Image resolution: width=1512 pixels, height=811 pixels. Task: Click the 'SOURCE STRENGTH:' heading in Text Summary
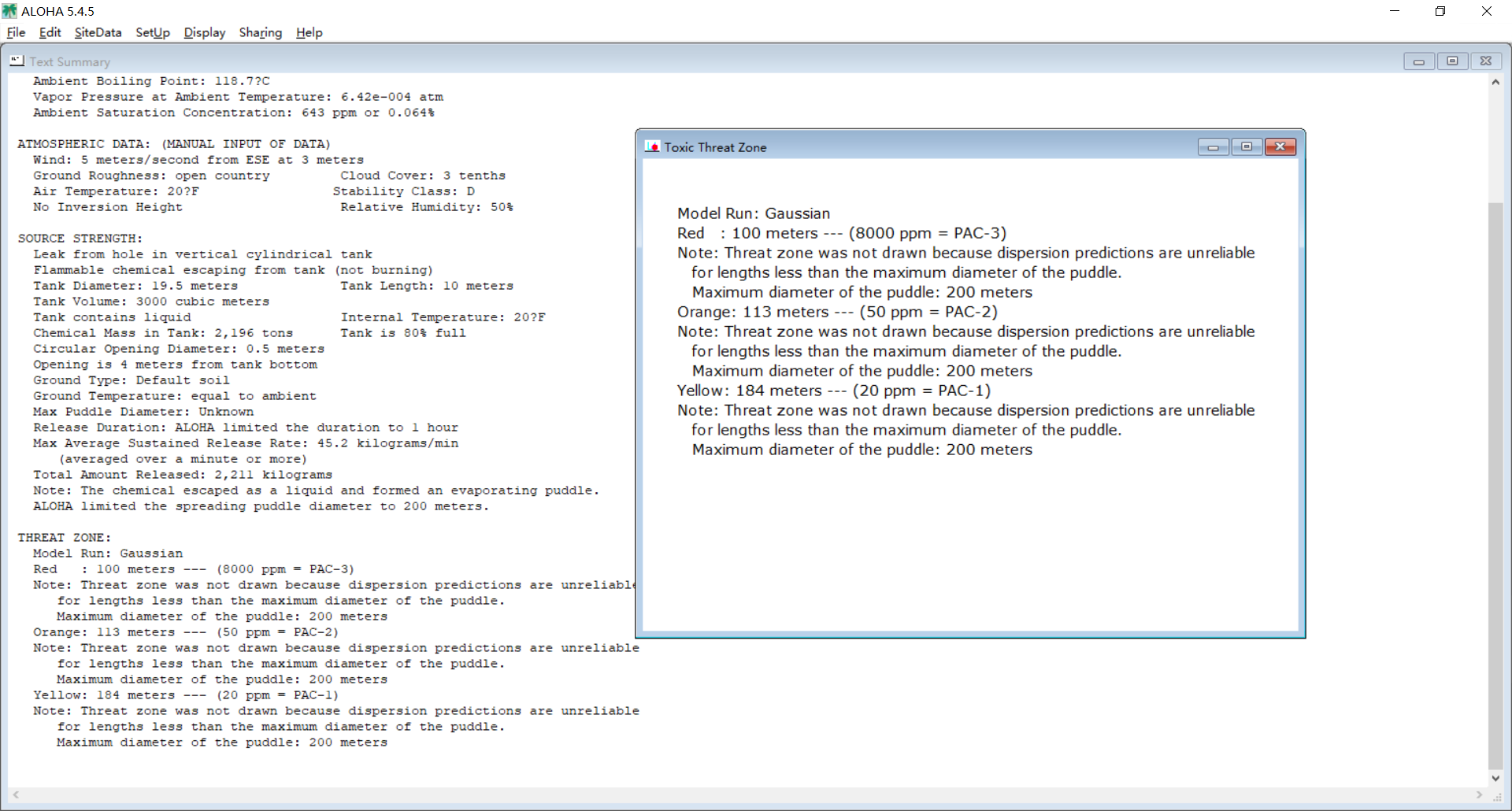tap(80, 239)
